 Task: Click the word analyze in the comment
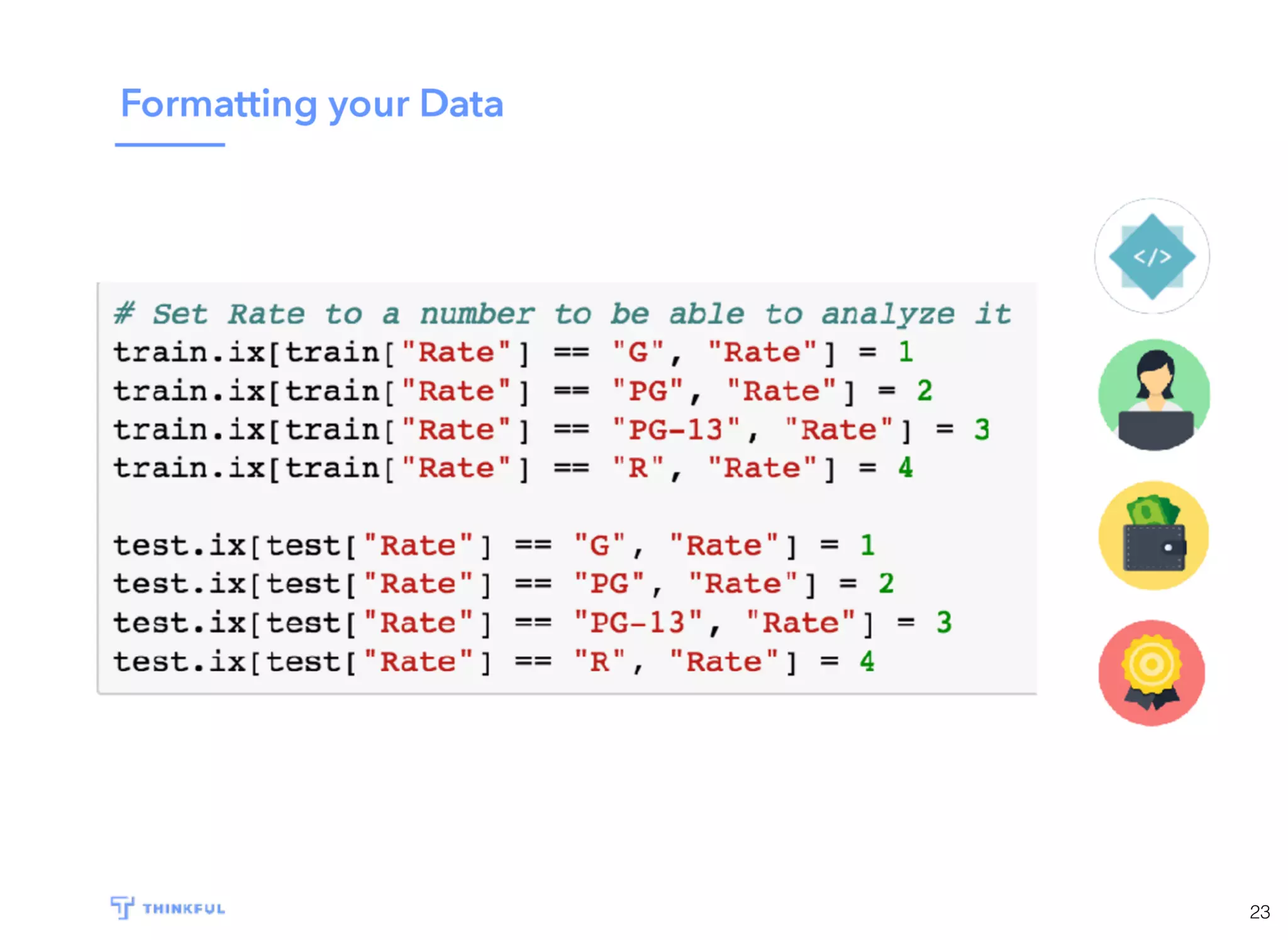[887, 314]
